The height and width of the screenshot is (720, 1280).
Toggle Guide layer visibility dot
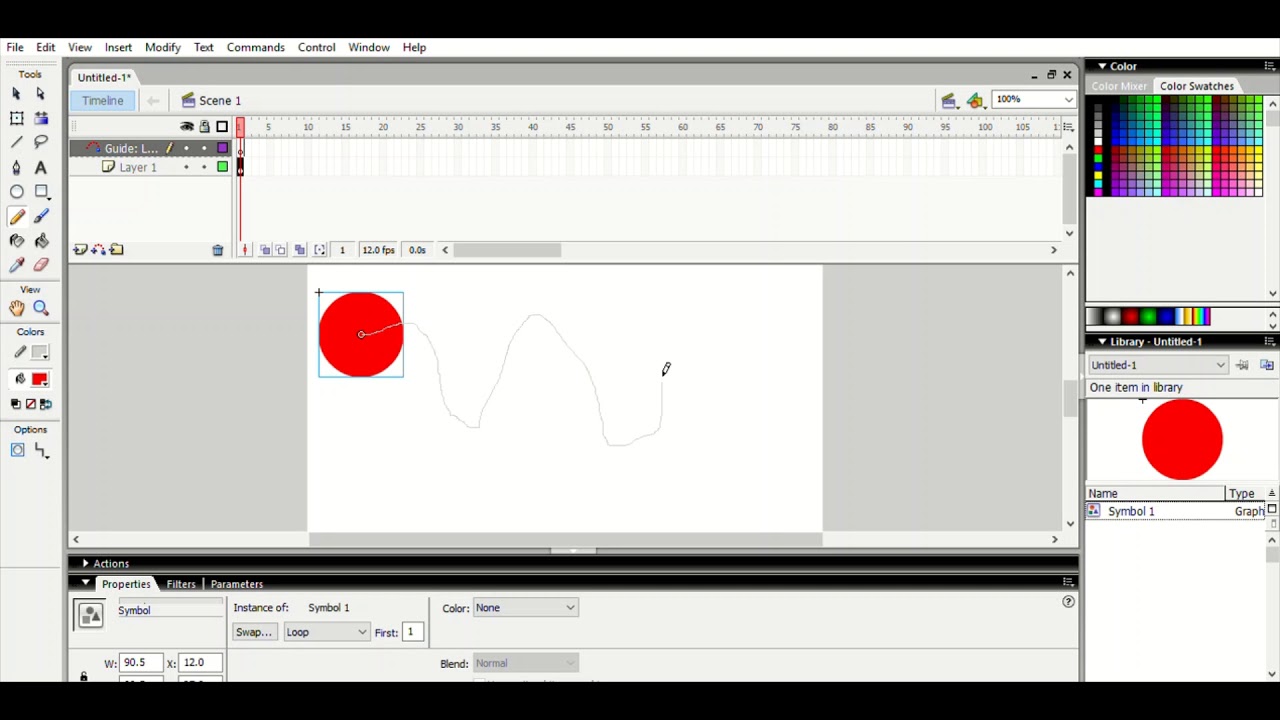point(186,148)
